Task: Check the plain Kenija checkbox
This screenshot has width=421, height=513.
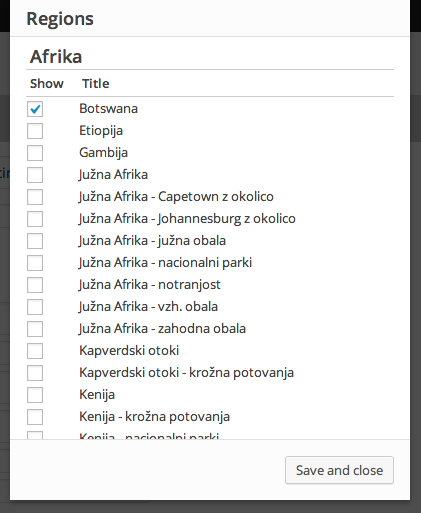Action: click(x=35, y=395)
